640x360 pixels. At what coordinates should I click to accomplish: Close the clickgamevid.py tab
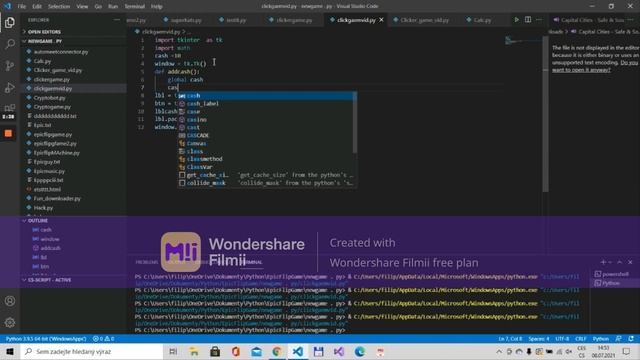pos(381,20)
